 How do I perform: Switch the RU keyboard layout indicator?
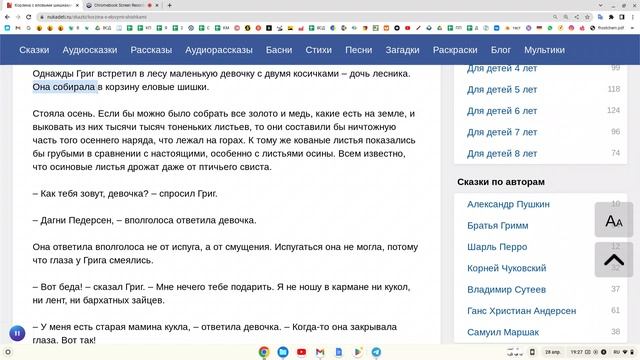click(x=616, y=352)
